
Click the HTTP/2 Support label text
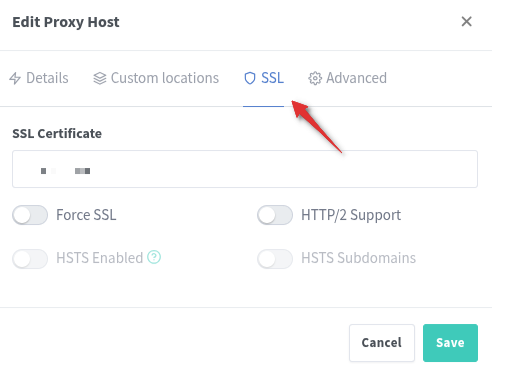point(351,215)
